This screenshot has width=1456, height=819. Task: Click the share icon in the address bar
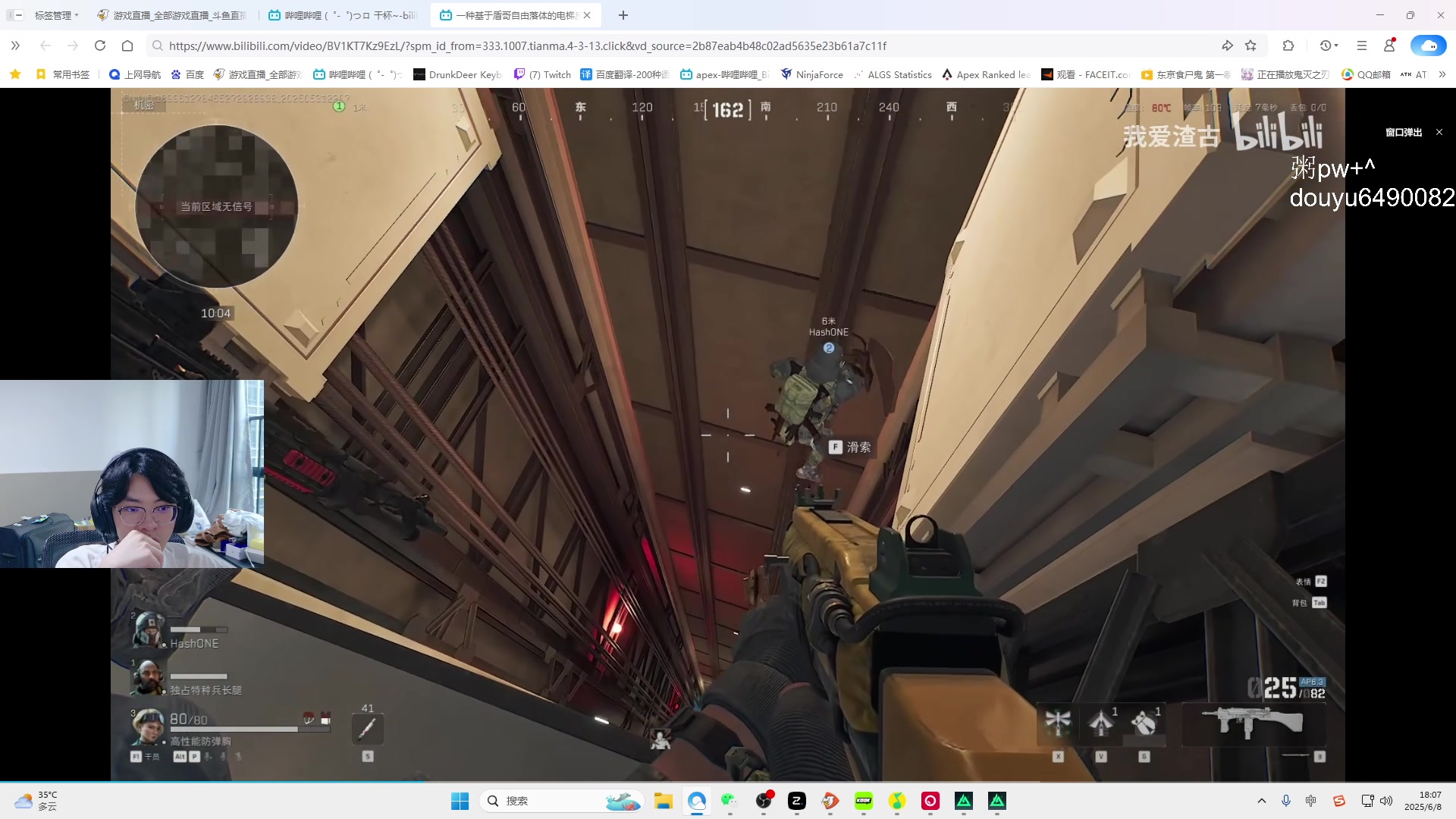pyautogui.click(x=1227, y=45)
